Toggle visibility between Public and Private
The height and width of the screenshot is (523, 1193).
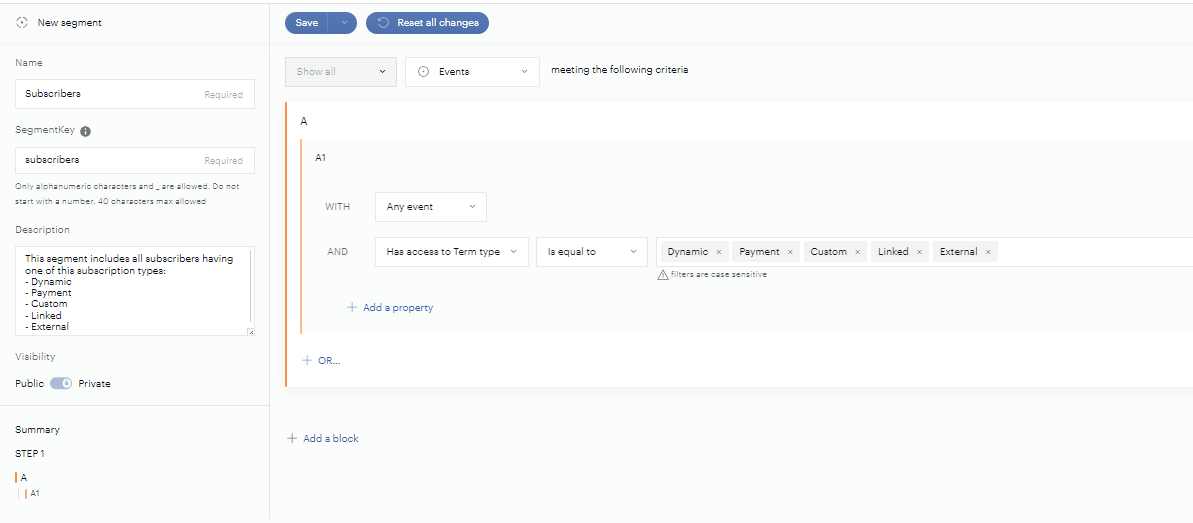coord(61,383)
